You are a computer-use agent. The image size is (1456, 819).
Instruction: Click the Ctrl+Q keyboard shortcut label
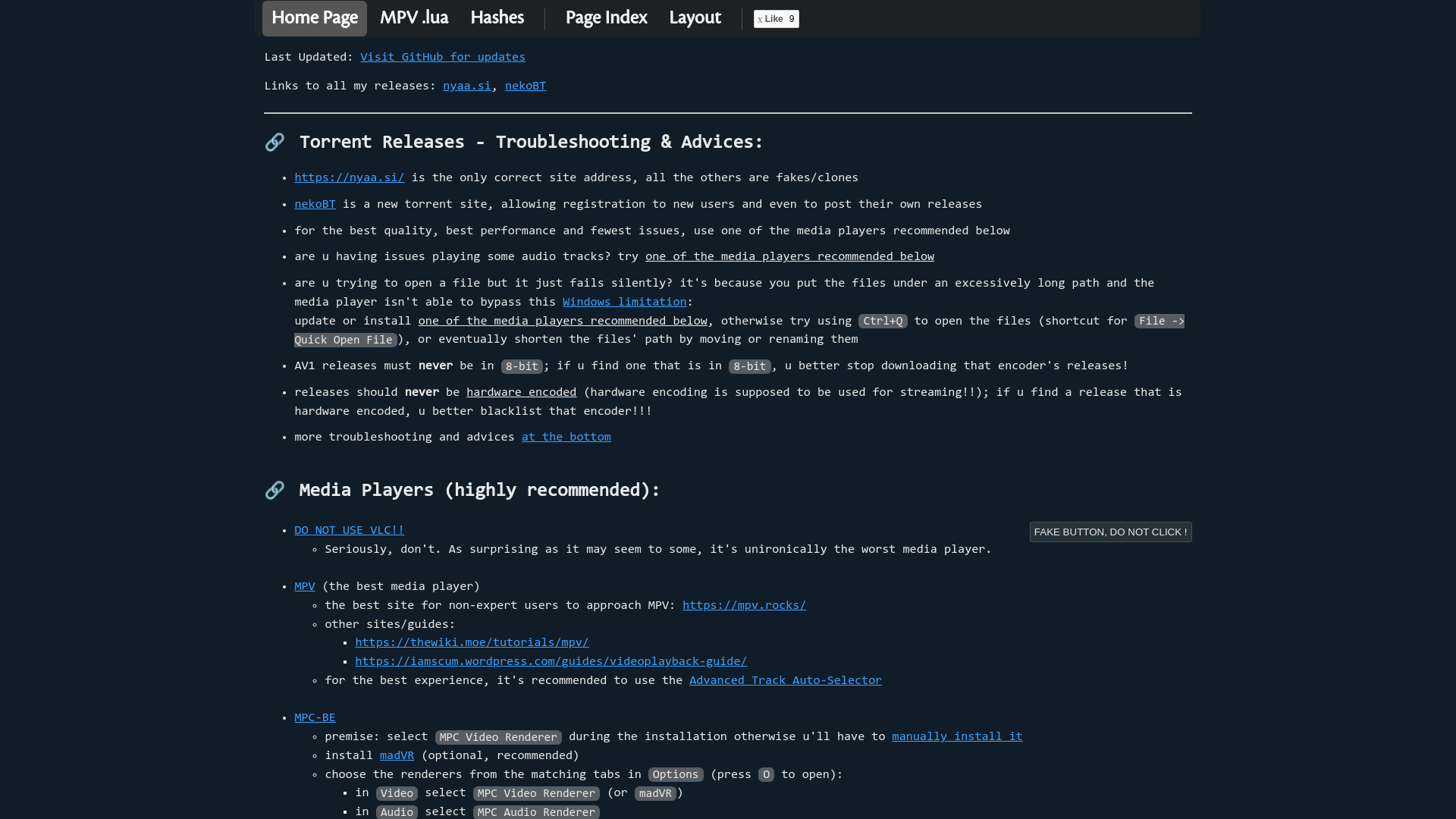(883, 322)
